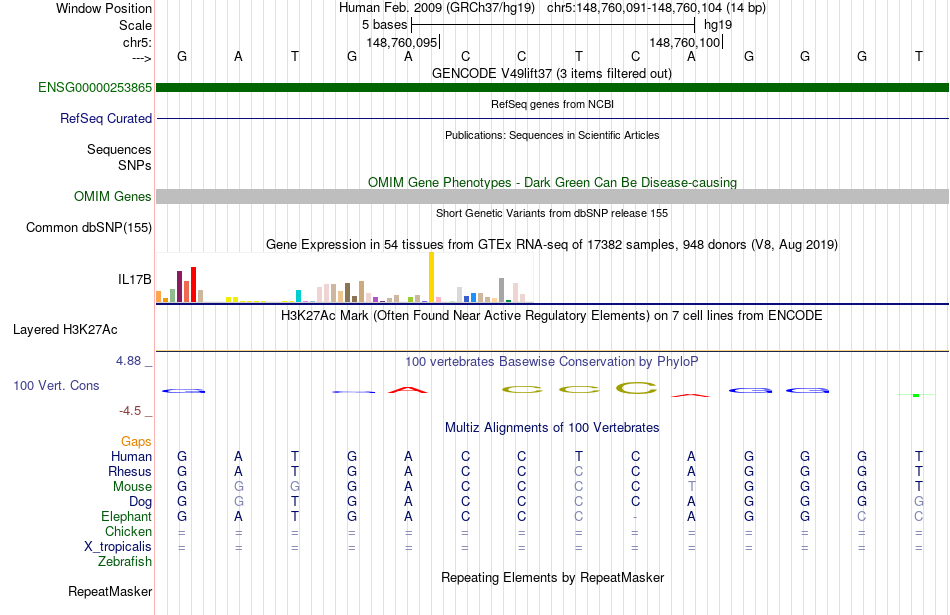Click the Layered H3K27Ac track label
The height and width of the screenshot is (615, 950).
click(65, 330)
